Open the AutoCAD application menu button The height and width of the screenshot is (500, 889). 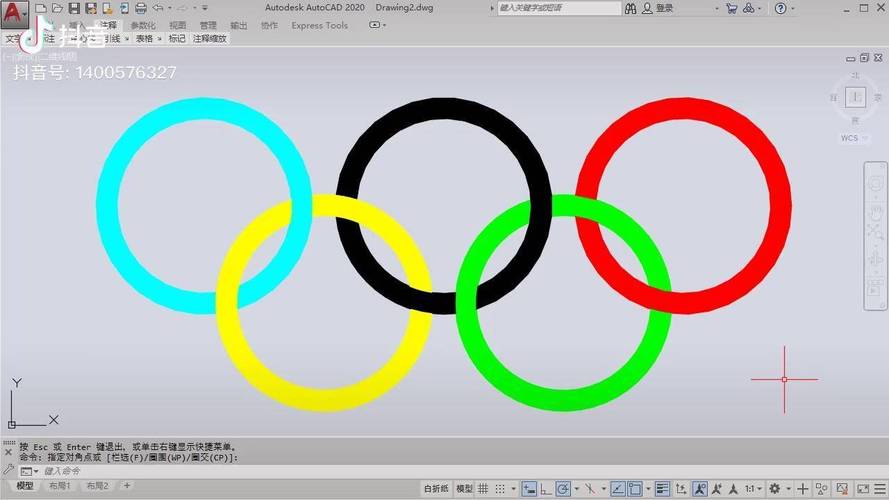point(14,14)
